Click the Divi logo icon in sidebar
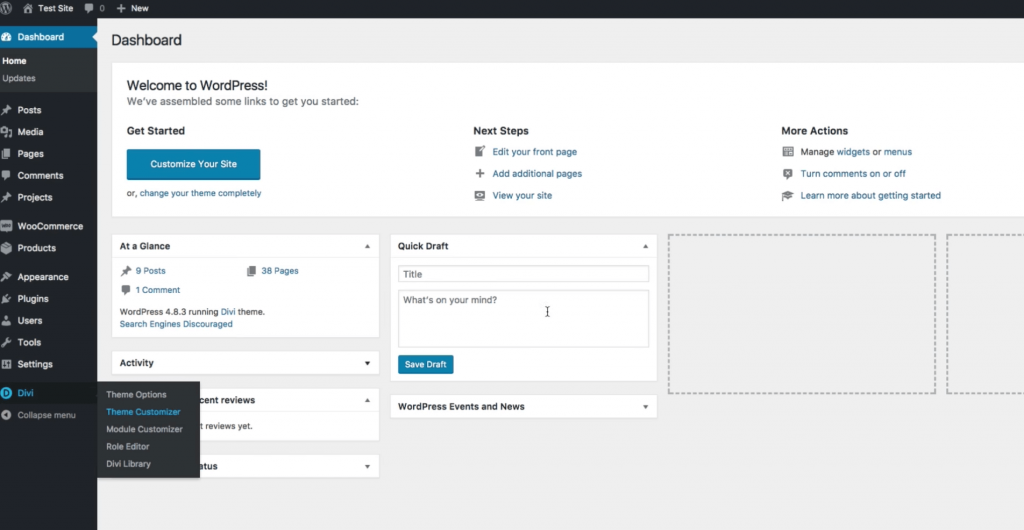This screenshot has height=530, width=1024. (7, 393)
